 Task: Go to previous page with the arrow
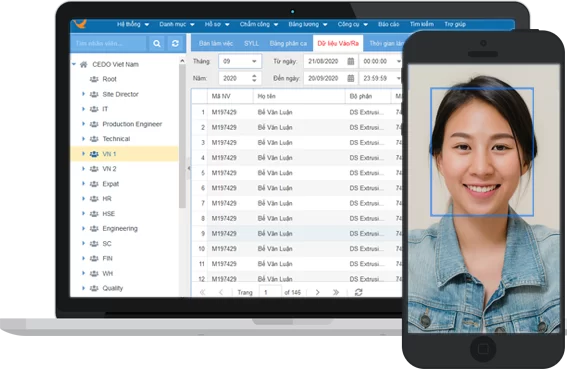click(221, 292)
